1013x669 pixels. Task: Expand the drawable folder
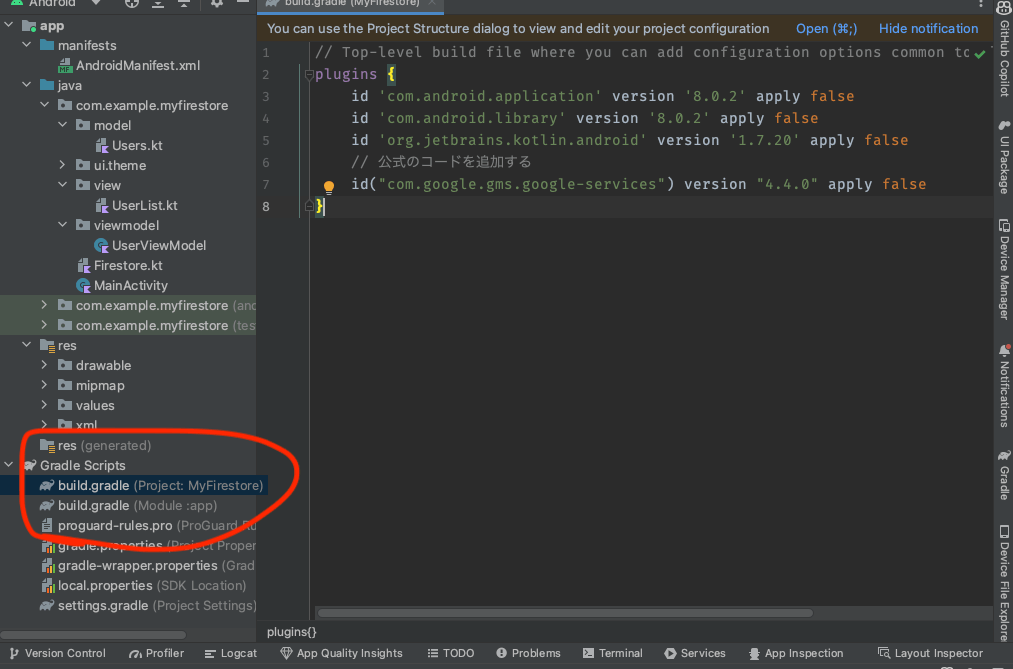[45, 365]
